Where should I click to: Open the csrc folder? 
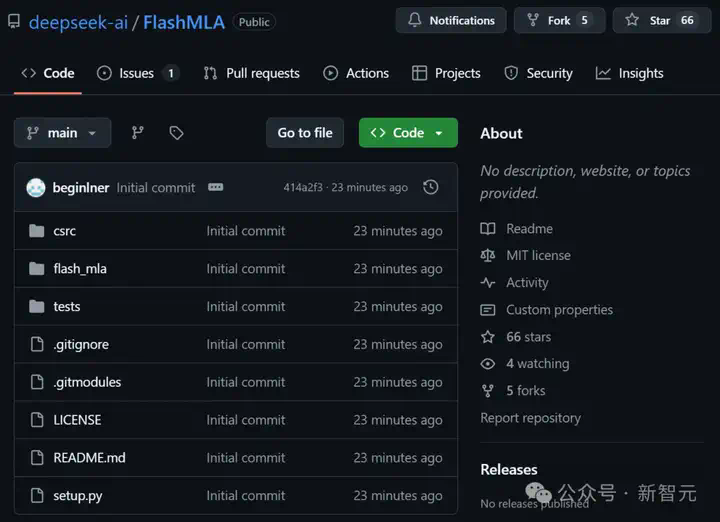[x=64, y=231]
